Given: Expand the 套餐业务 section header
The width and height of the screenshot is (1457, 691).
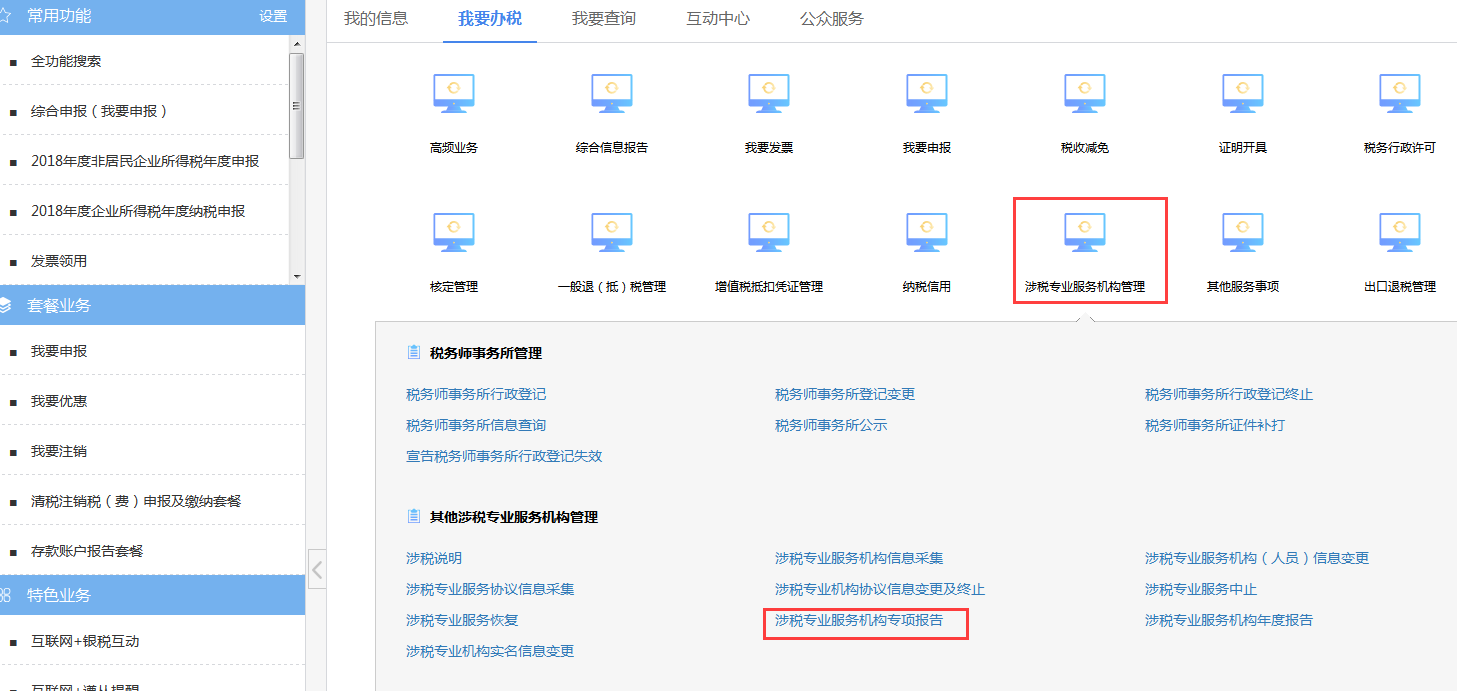Looking at the screenshot, I should tap(152, 305).
